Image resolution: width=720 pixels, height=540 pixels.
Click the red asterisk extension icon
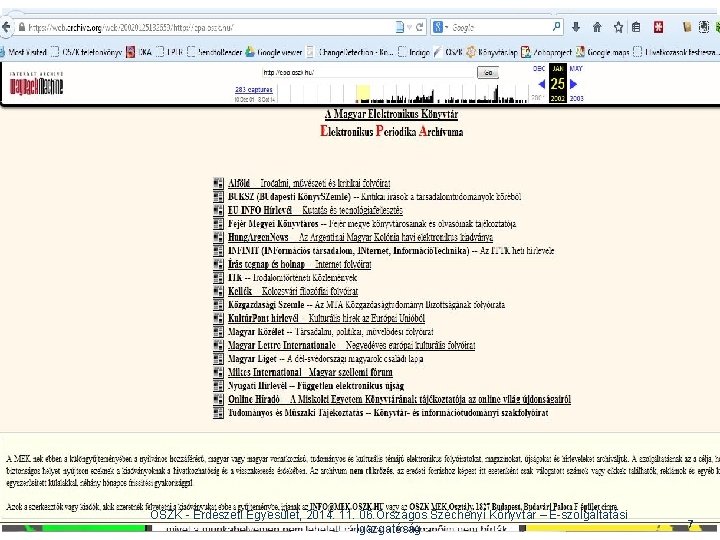coord(658,27)
